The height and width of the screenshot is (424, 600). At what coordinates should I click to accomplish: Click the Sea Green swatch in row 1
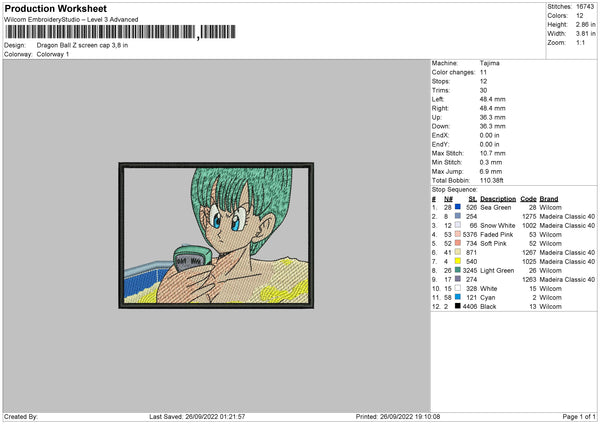[x=458, y=207]
